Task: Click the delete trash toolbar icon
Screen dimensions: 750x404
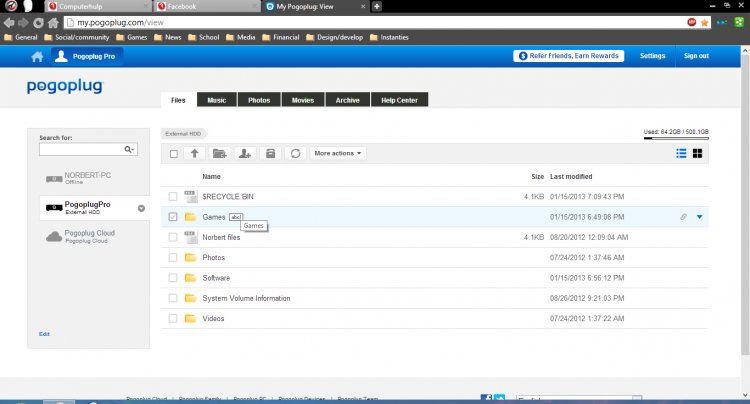Action: (270, 153)
